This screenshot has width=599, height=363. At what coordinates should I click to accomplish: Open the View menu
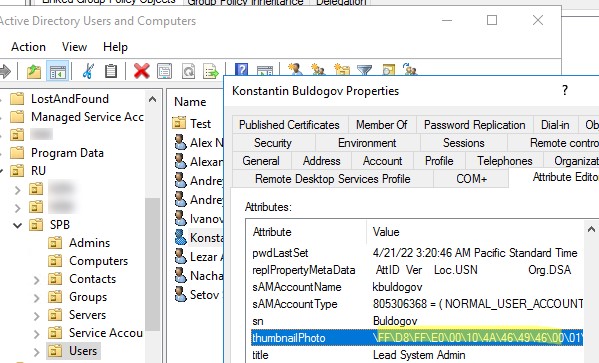[x=74, y=47]
